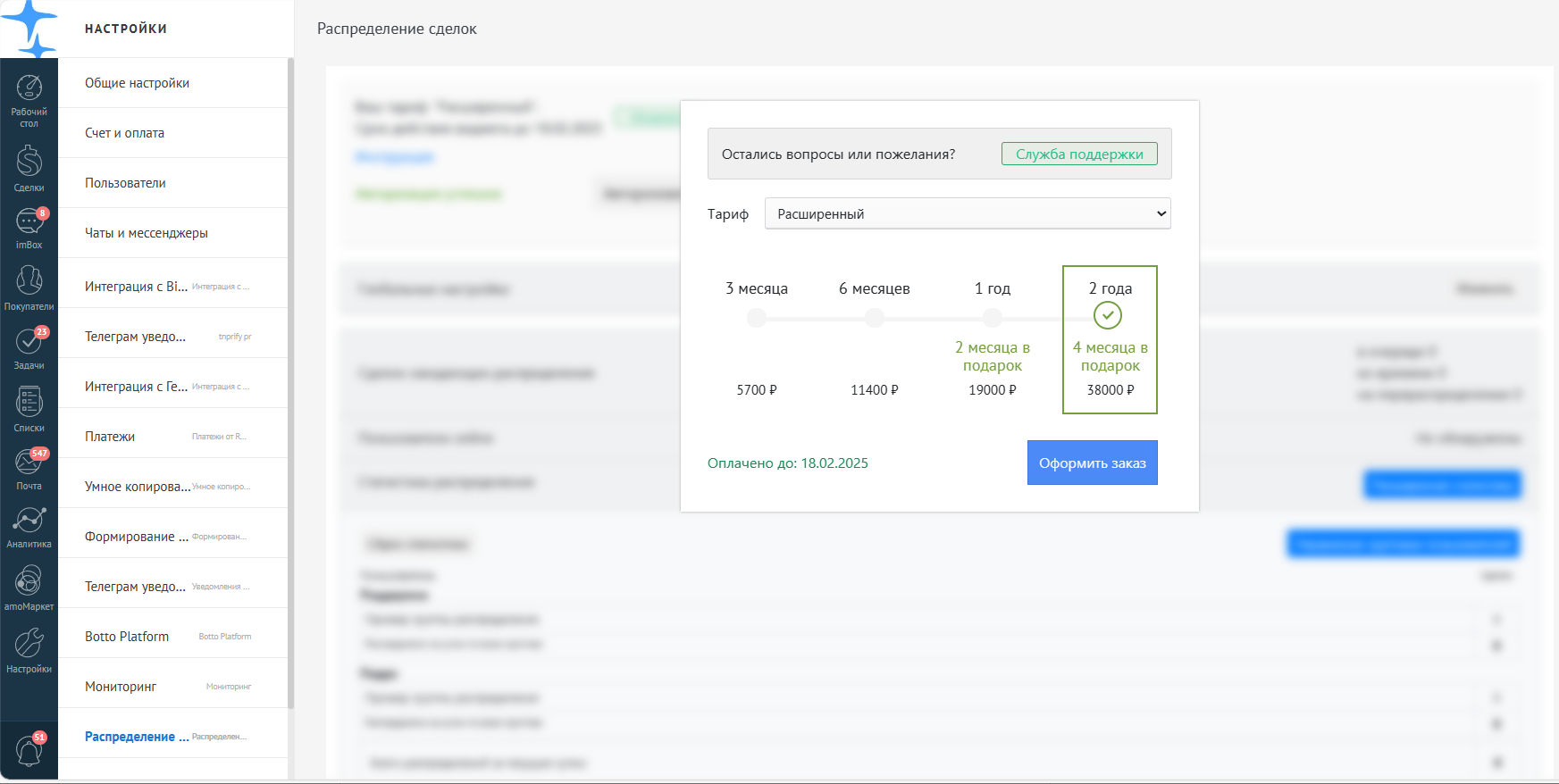Open the Задачи tasks icon
Screen dimensions: 1559x784
29,348
